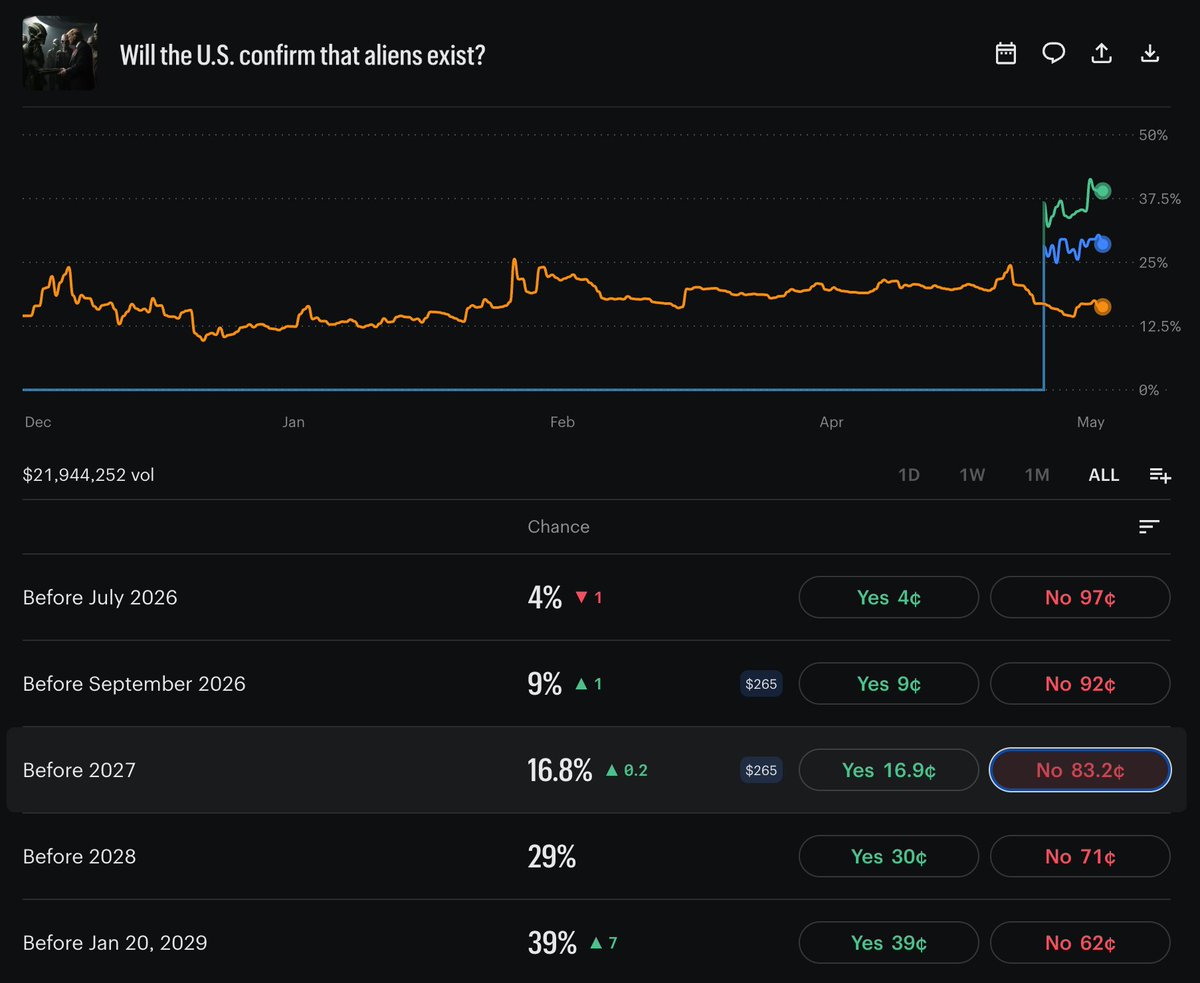Screen dimensions: 1200x983
Task: Click the share upload icon
Action: (x=1102, y=54)
